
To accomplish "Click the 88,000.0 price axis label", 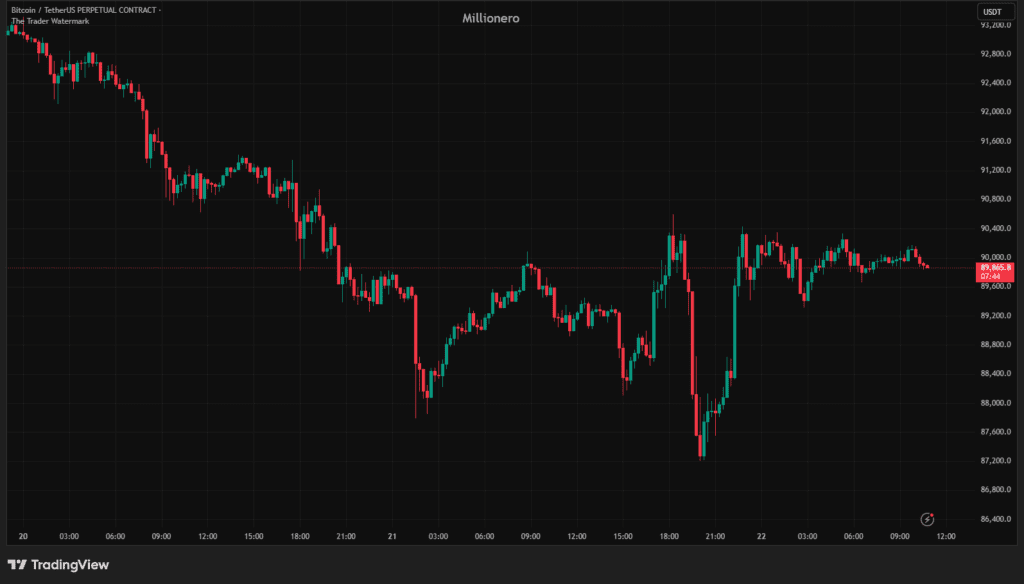I will [996, 403].
